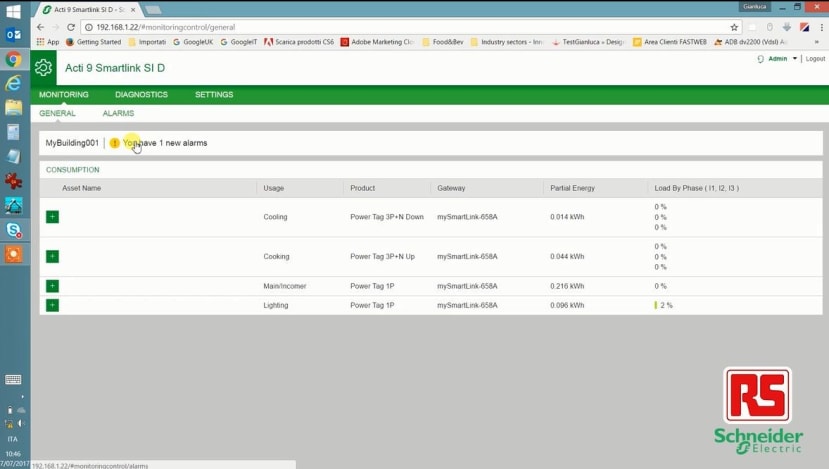Click the volume speaker tray icon
Image resolution: width=829 pixels, height=469 pixels.
pos(21,424)
